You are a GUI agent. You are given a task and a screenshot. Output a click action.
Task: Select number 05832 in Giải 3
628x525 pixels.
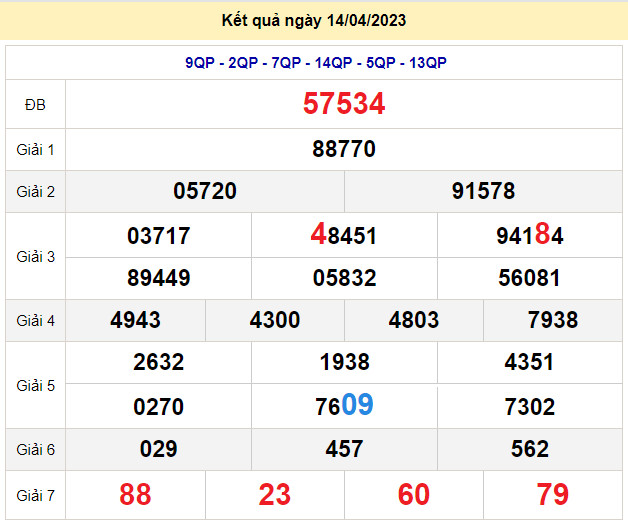pyautogui.click(x=344, y=278)
